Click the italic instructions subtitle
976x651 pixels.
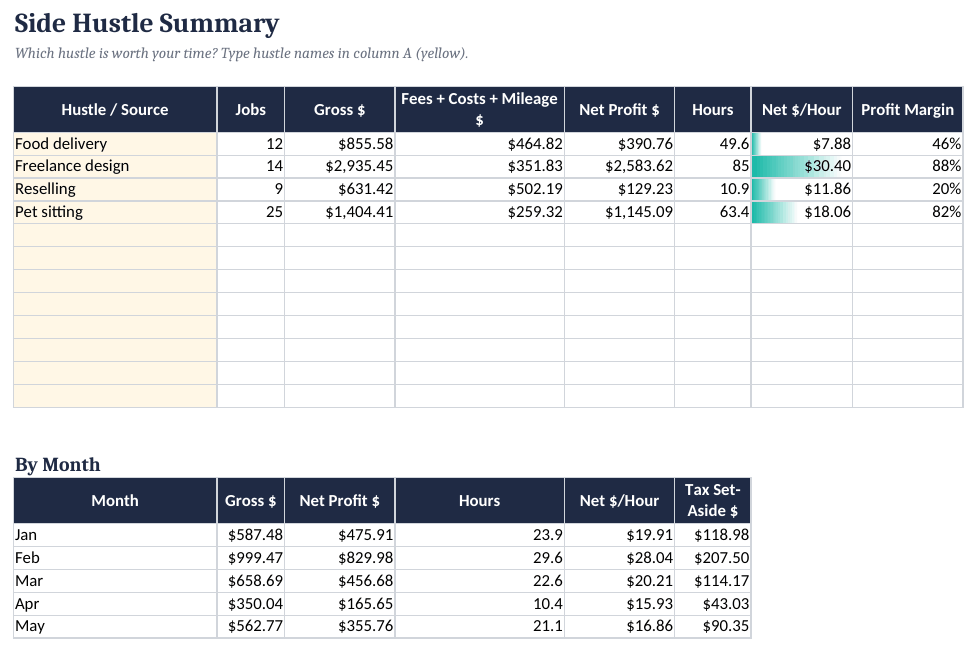[242, 54]
